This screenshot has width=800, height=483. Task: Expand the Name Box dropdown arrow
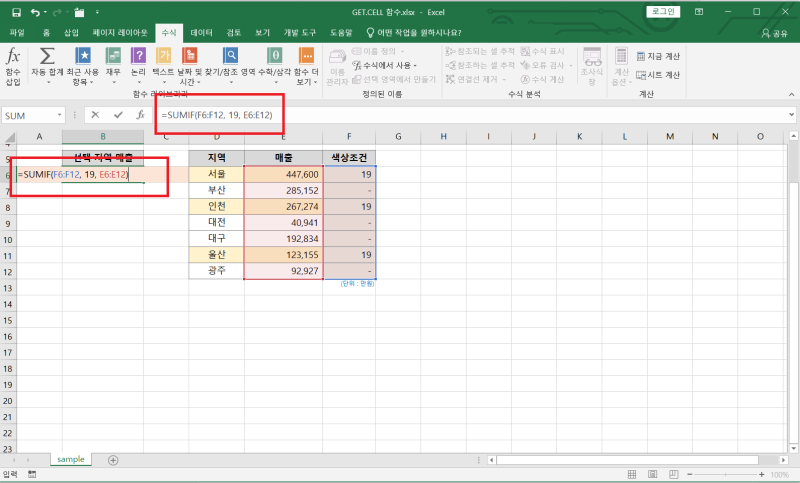tap(59, 115)
